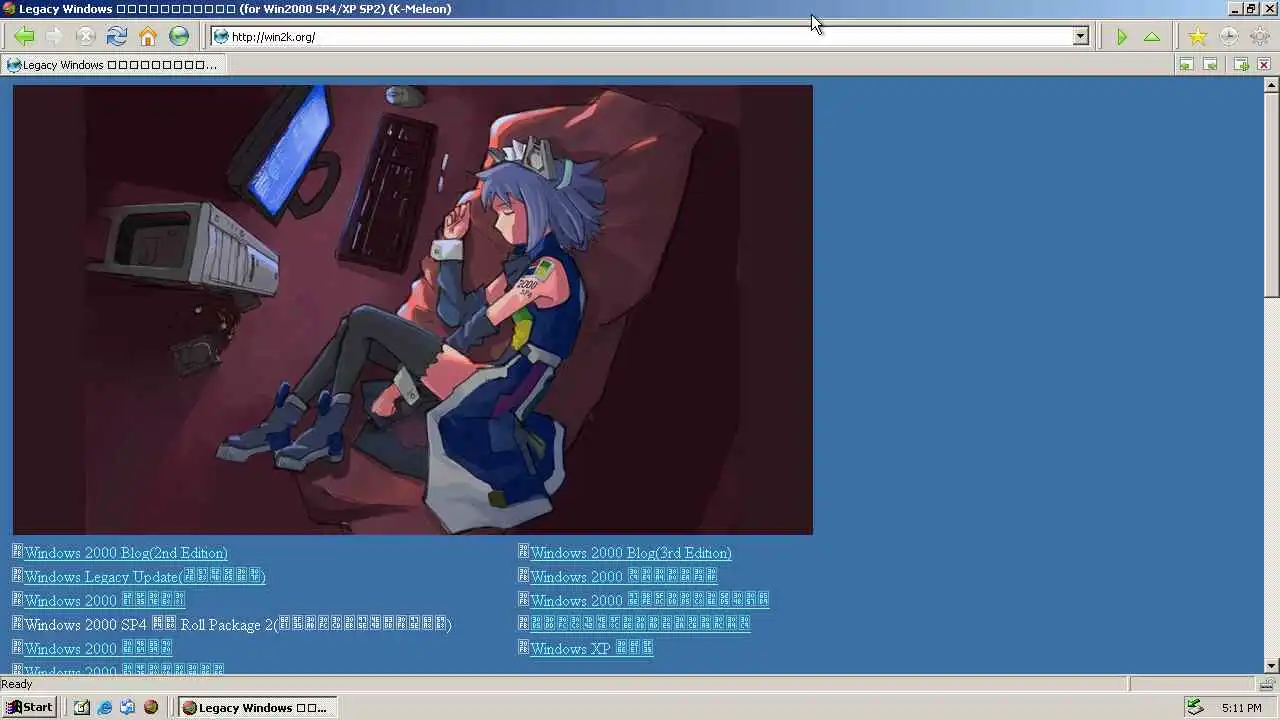Launch Internet Explorer from quick launch
Viewport: 1280px width, 720px height.
(105, 707)
